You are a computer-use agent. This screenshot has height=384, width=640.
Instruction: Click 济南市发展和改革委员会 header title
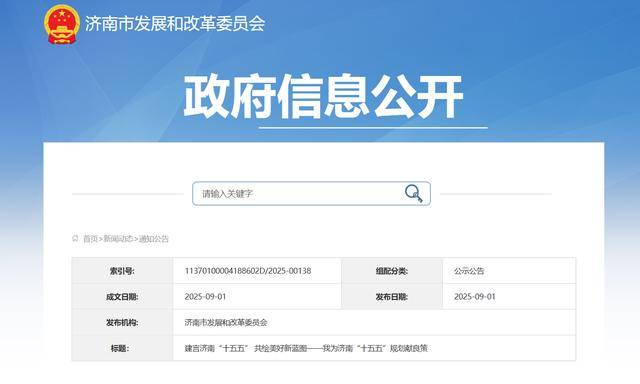point(175,24)
